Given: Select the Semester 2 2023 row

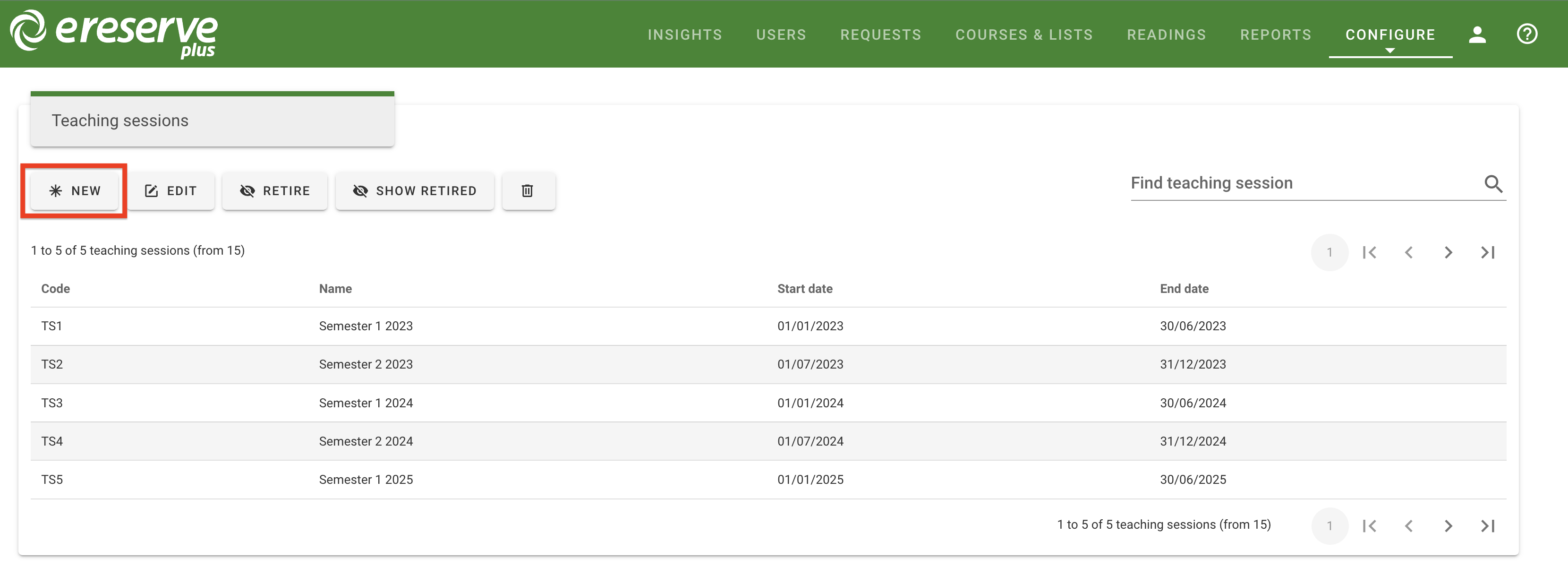Looking at the screenshot, I should pyautogui.click(x=365, y=364).
